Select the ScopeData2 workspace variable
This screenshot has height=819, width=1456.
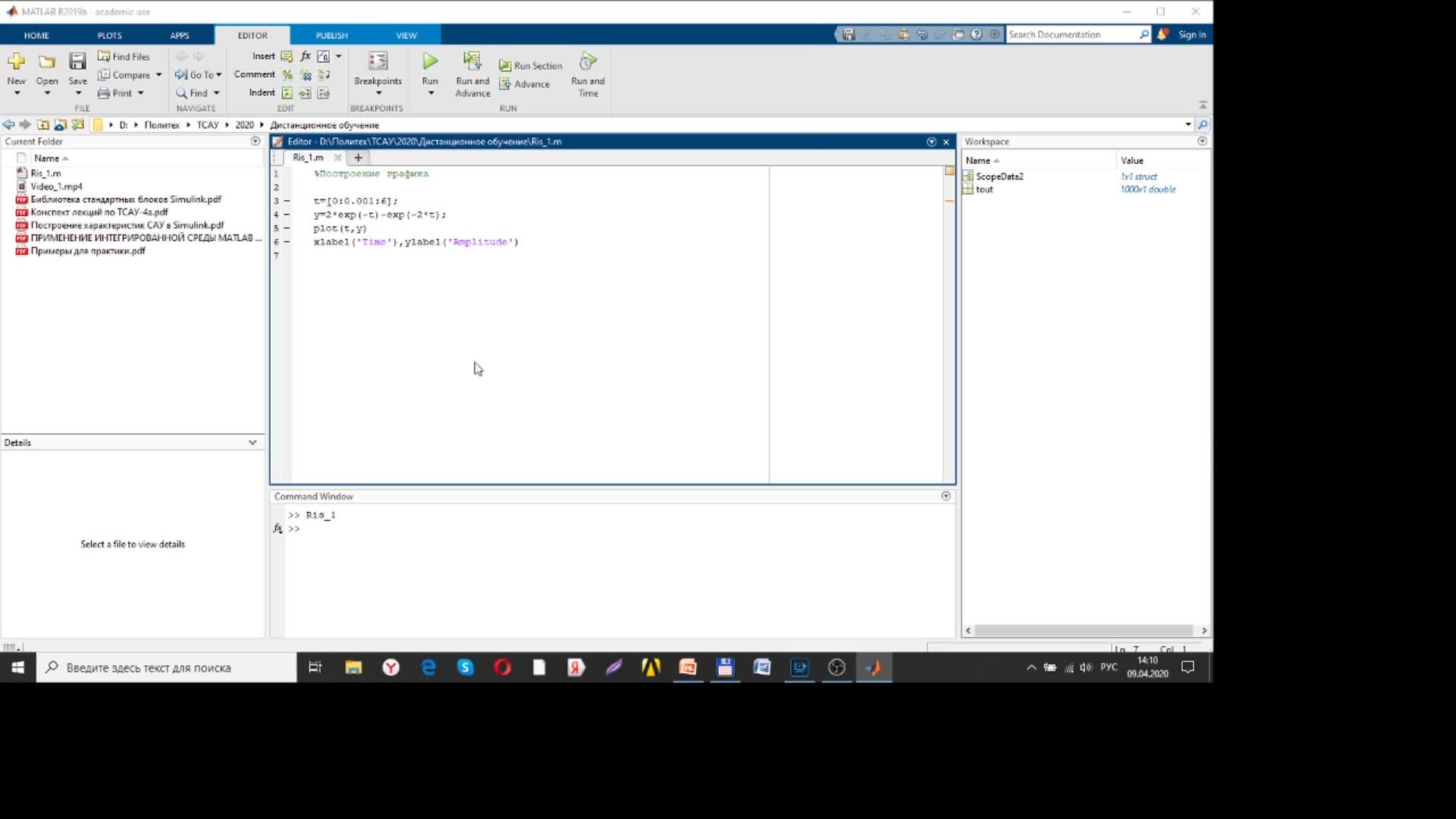click(999, 176)
